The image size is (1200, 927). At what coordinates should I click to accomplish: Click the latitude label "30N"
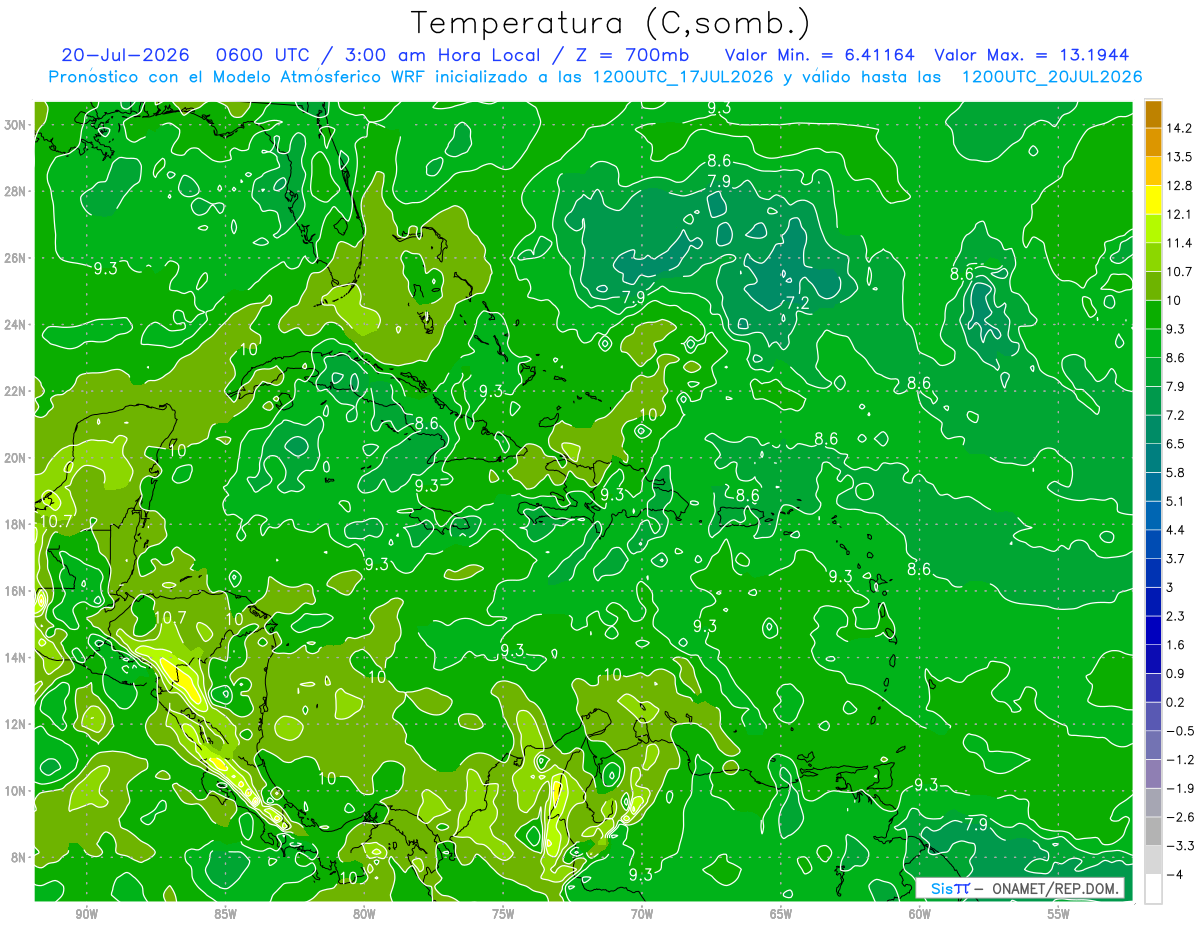pos(16,125)
